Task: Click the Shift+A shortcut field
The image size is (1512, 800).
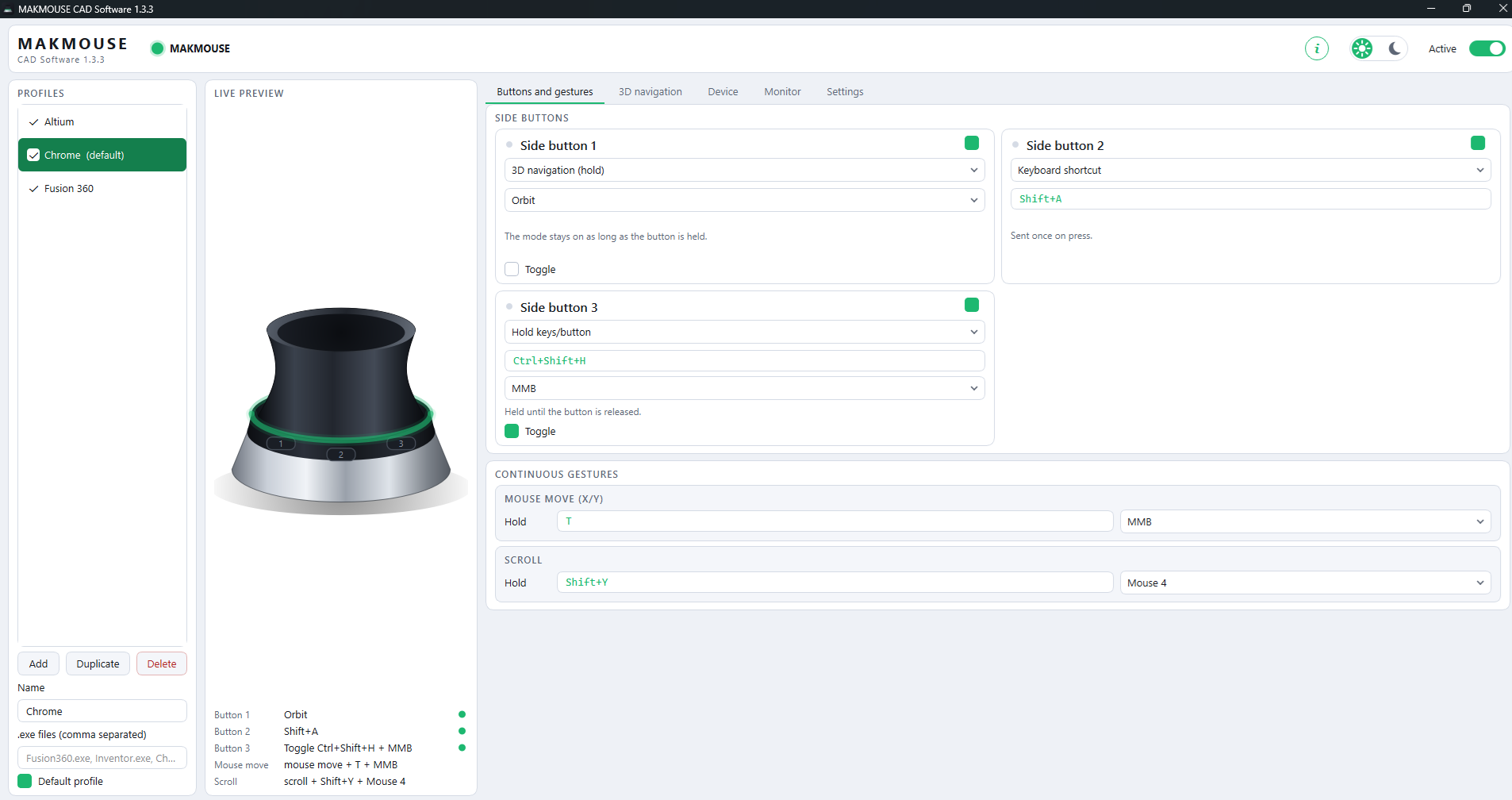Action: click(1250, 199)
